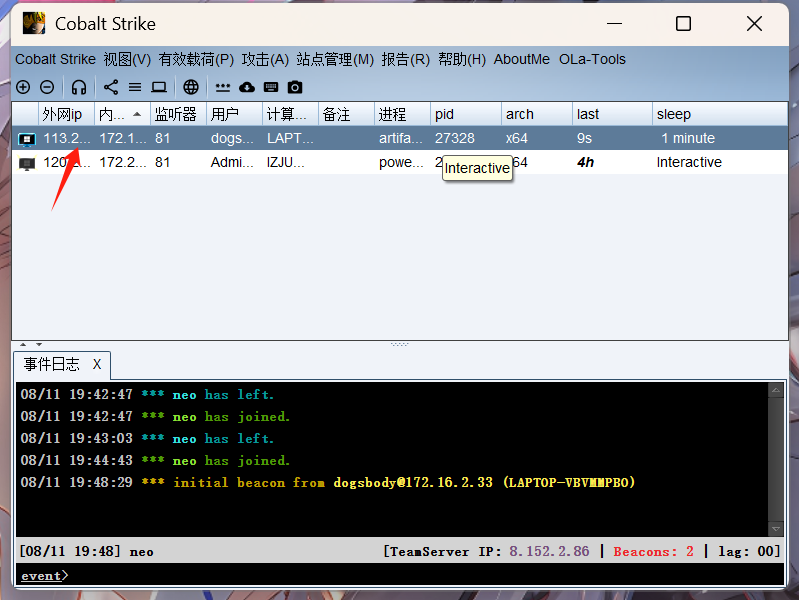Click 19:44:43 'neo has joined' log line
The width and height of the screenshot is (799, 600).
[x=155, y=460]
